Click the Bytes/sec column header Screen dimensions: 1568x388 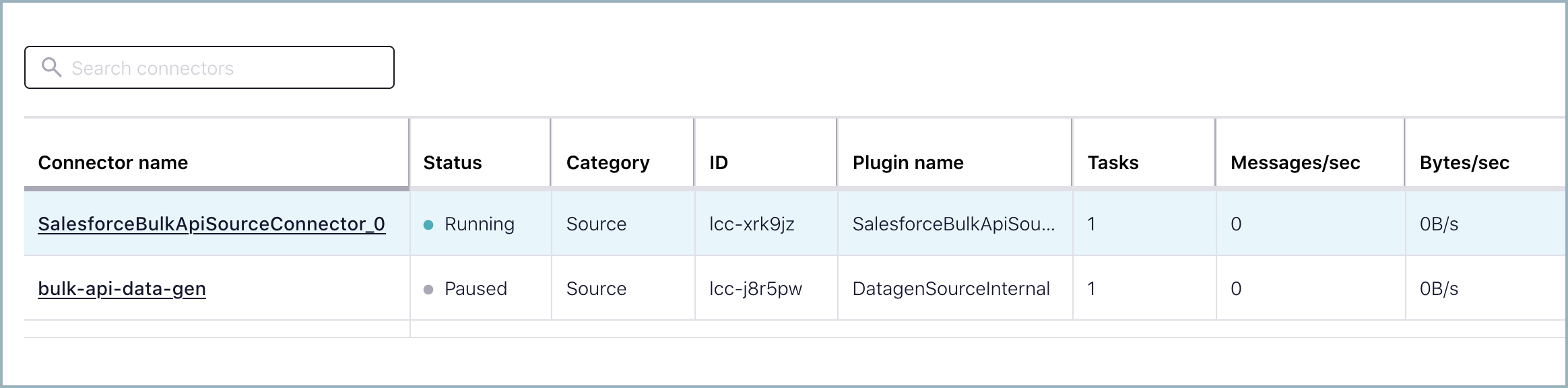click(1464, 162)
